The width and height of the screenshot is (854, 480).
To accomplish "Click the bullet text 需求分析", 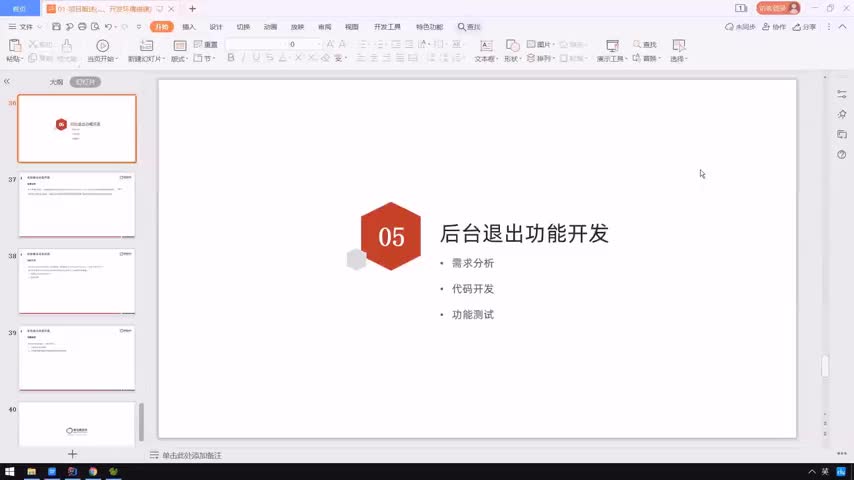I will click(x=473, y=263).
